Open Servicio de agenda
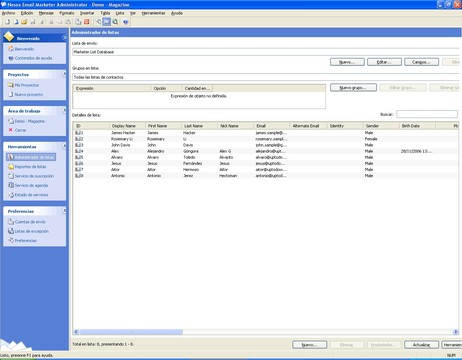 [x=28, y=185]
